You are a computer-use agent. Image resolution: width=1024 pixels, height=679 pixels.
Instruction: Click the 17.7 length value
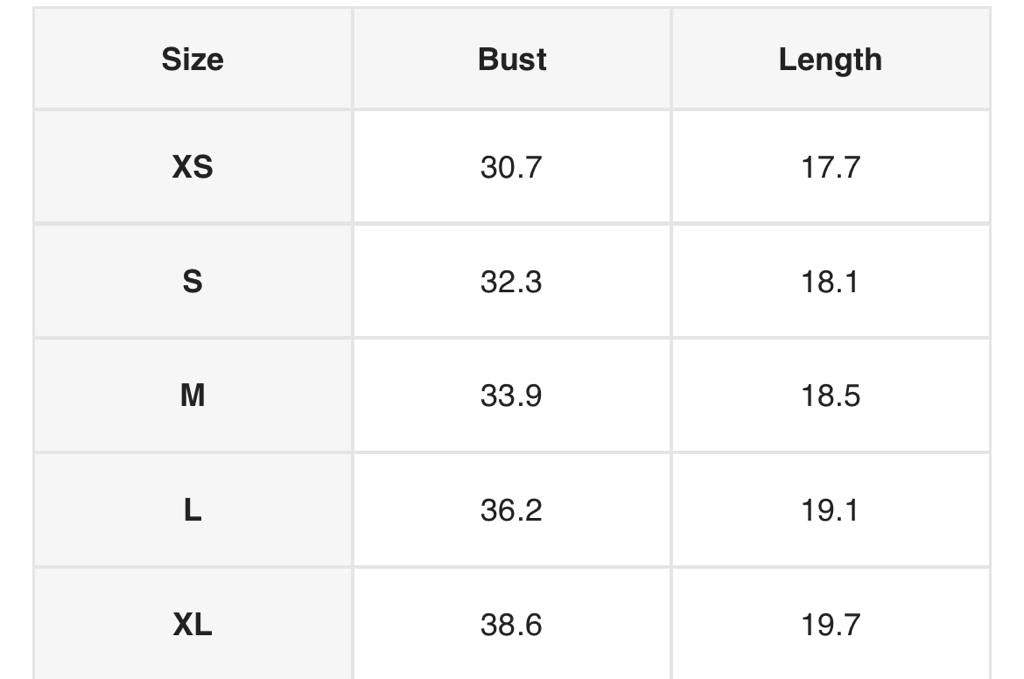[x=830, y=167]
